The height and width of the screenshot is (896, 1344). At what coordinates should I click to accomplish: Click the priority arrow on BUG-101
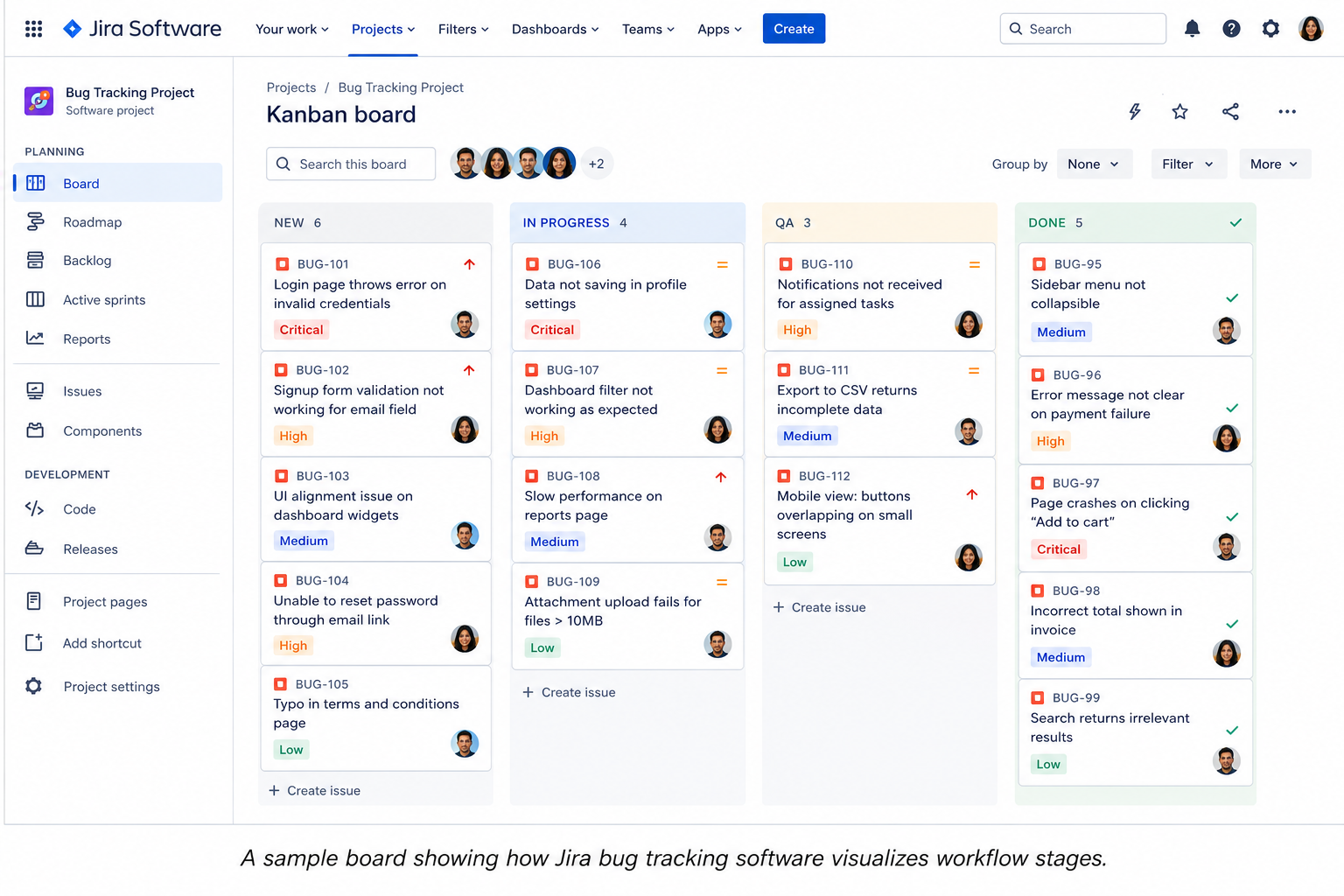[469, 264]
